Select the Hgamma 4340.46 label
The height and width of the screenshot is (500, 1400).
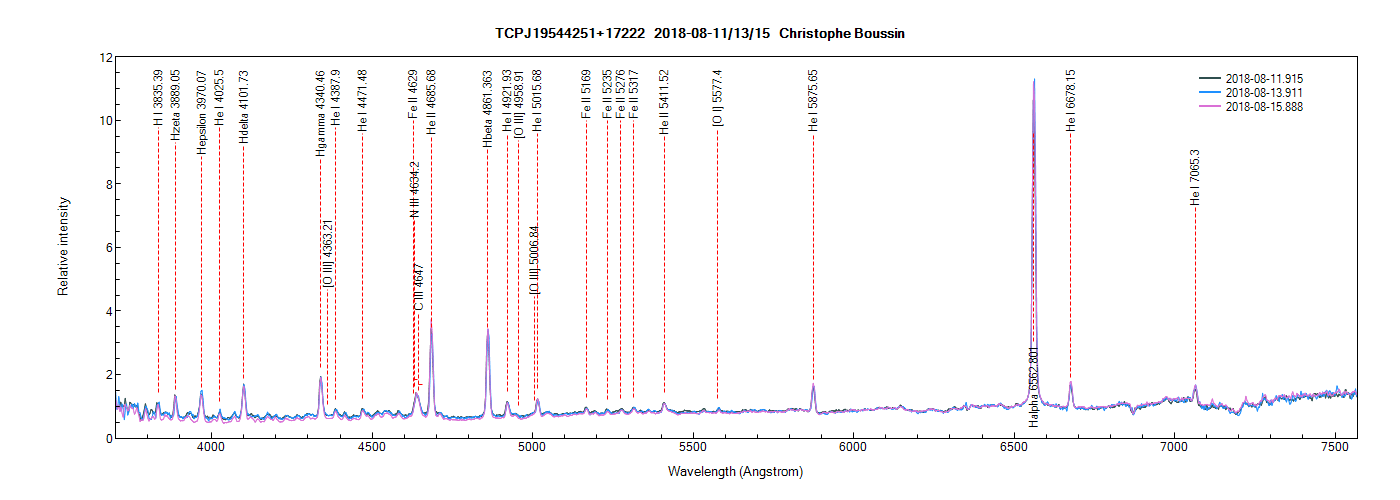tap(320, 113)
